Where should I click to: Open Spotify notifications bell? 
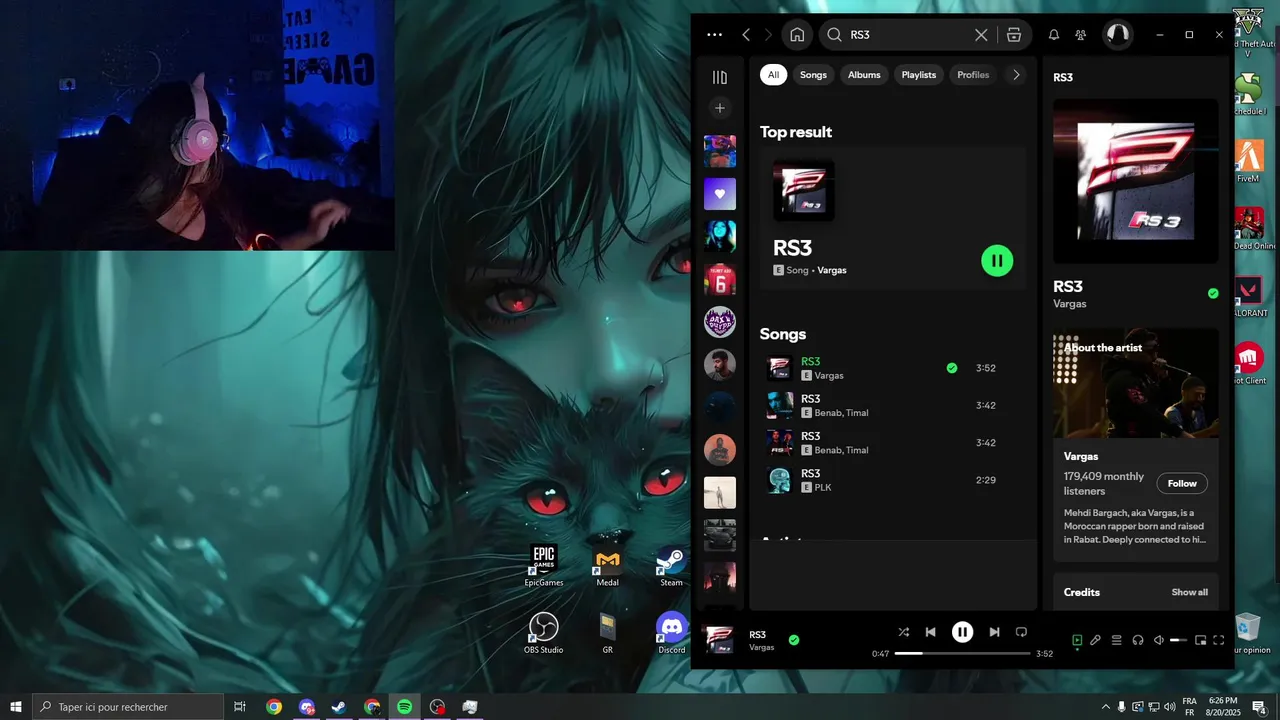click(x=1054, y=35)
